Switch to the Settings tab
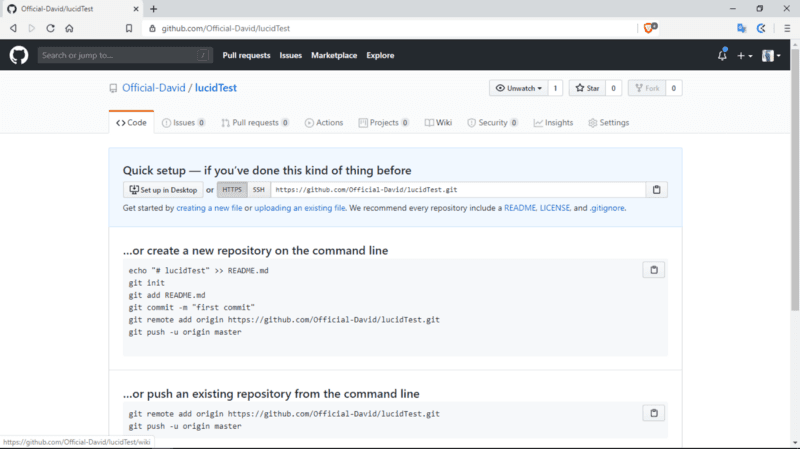Screen dimensions: 800x449 608,123
